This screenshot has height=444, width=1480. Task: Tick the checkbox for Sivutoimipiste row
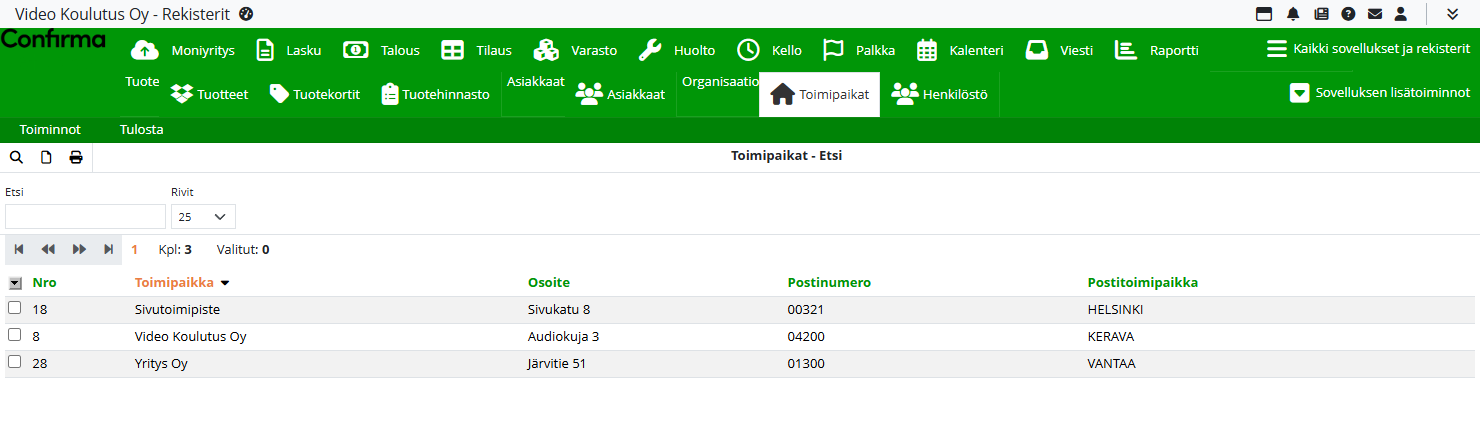14,309
